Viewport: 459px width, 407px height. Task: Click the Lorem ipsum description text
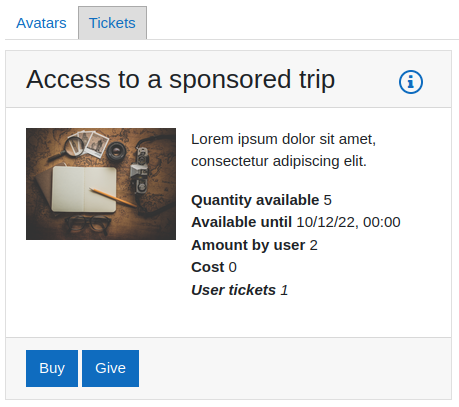[283, 150]
